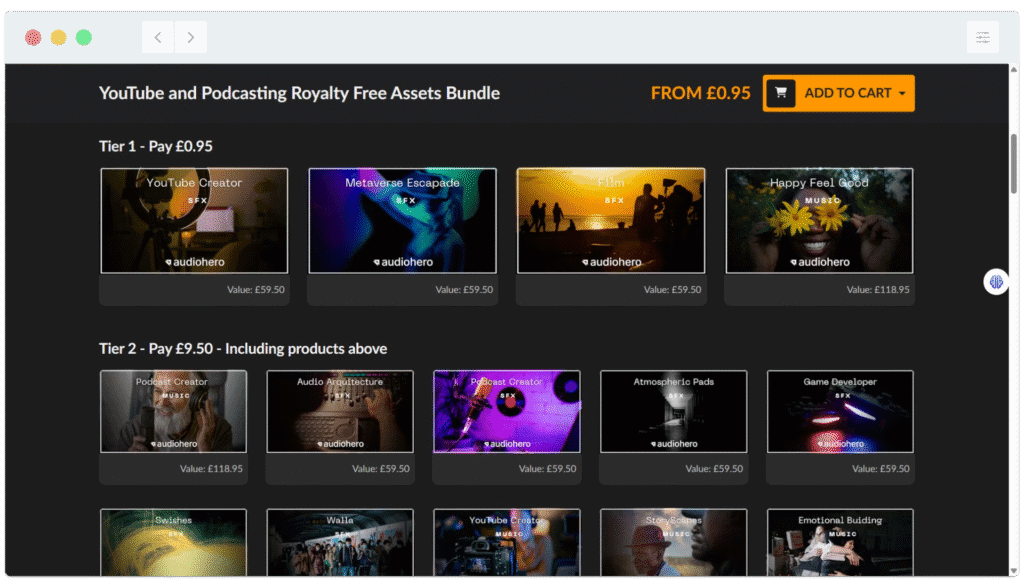Open the Metaverse Escapade SFX product thumbnail

pos(402,220)
